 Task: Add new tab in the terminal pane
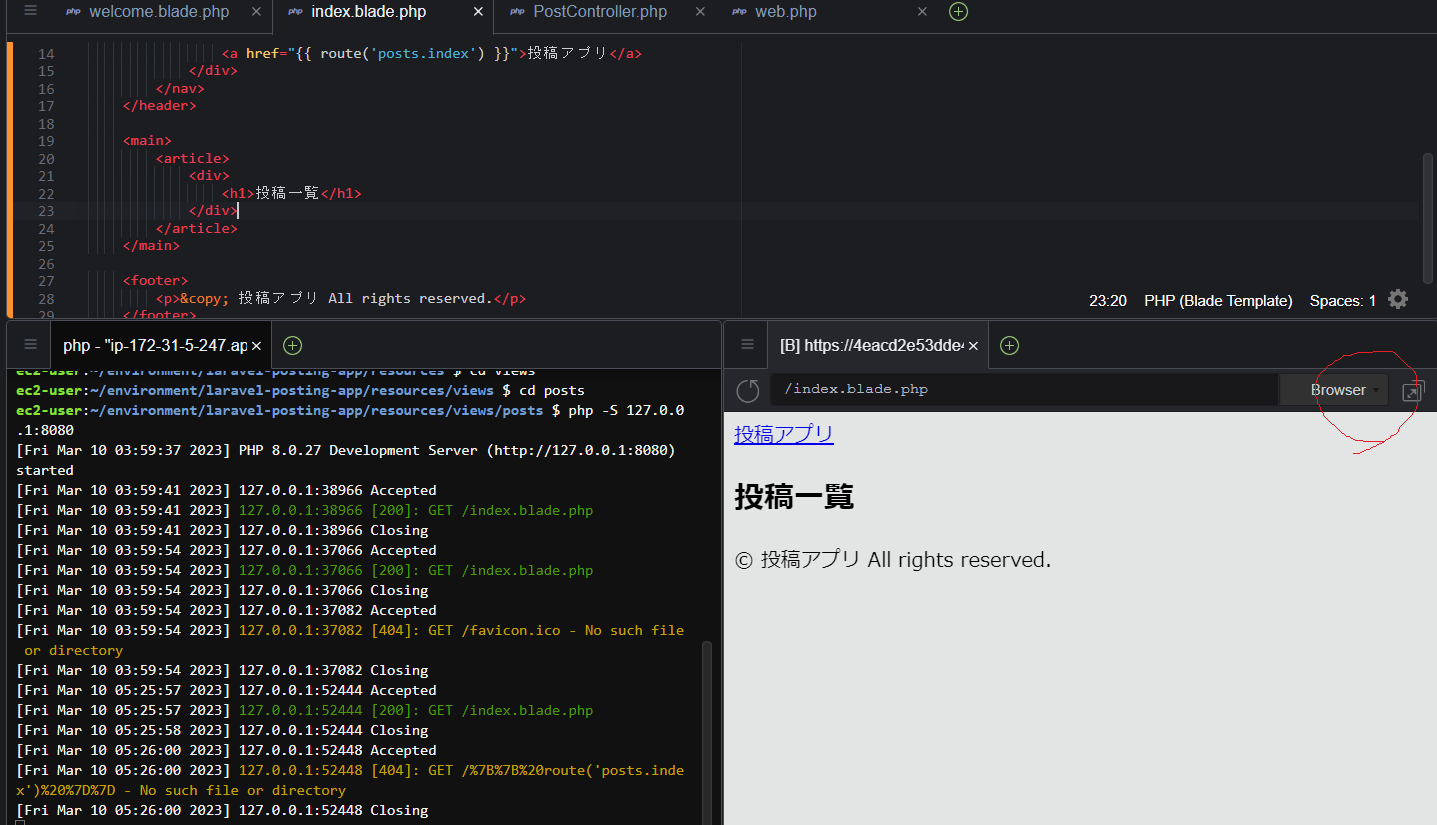pos(292,345)
